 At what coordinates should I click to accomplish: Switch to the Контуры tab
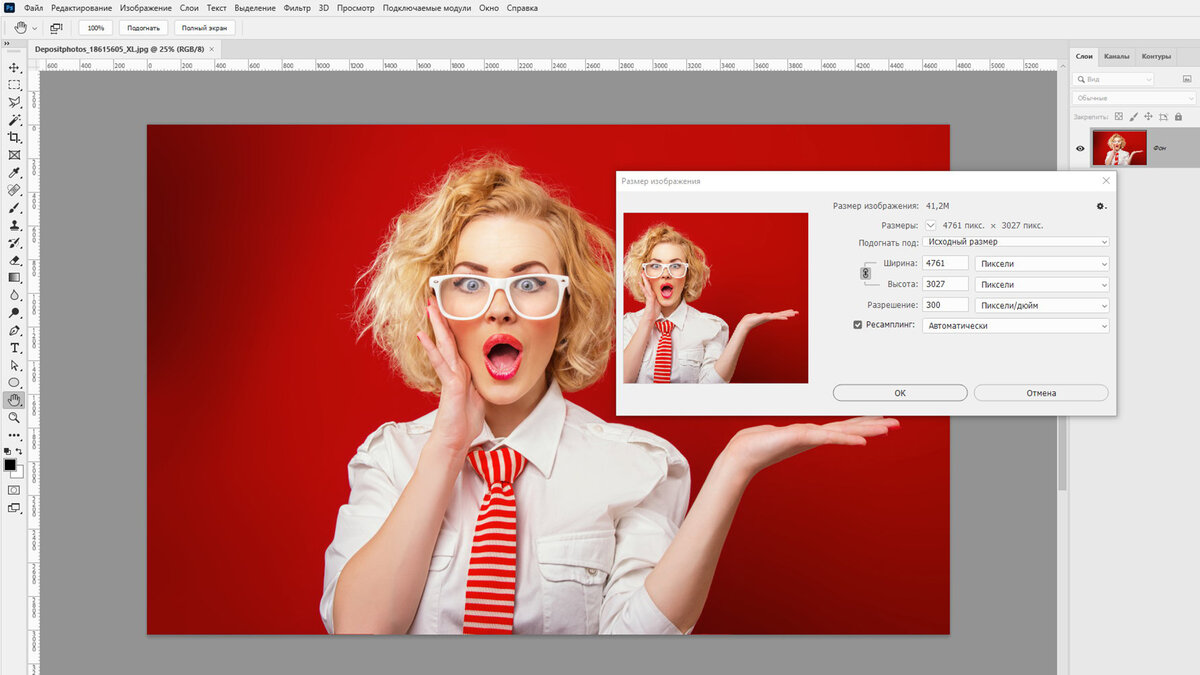1156,56
